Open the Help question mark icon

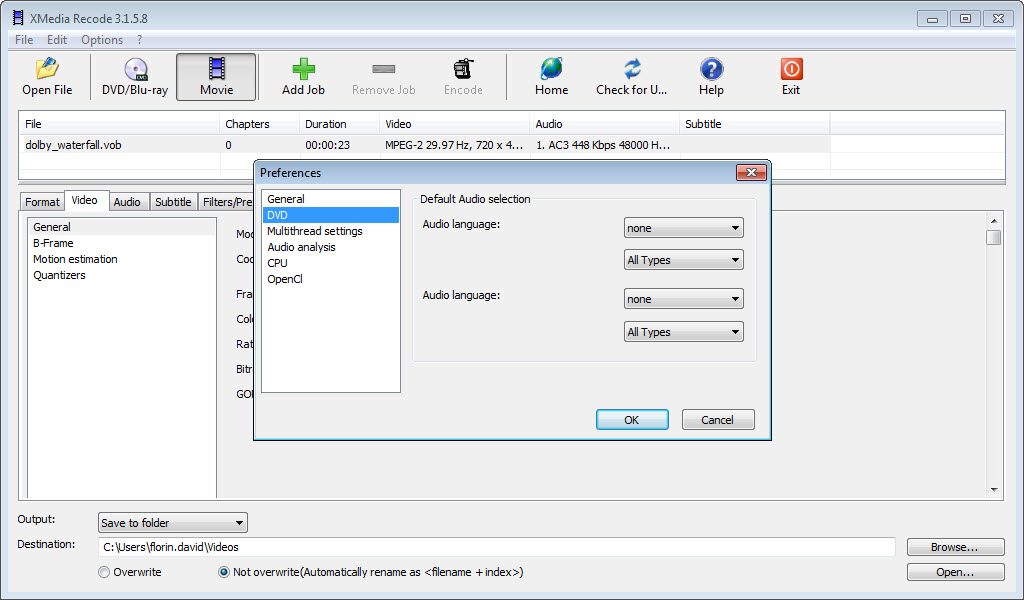coord(711,69)
